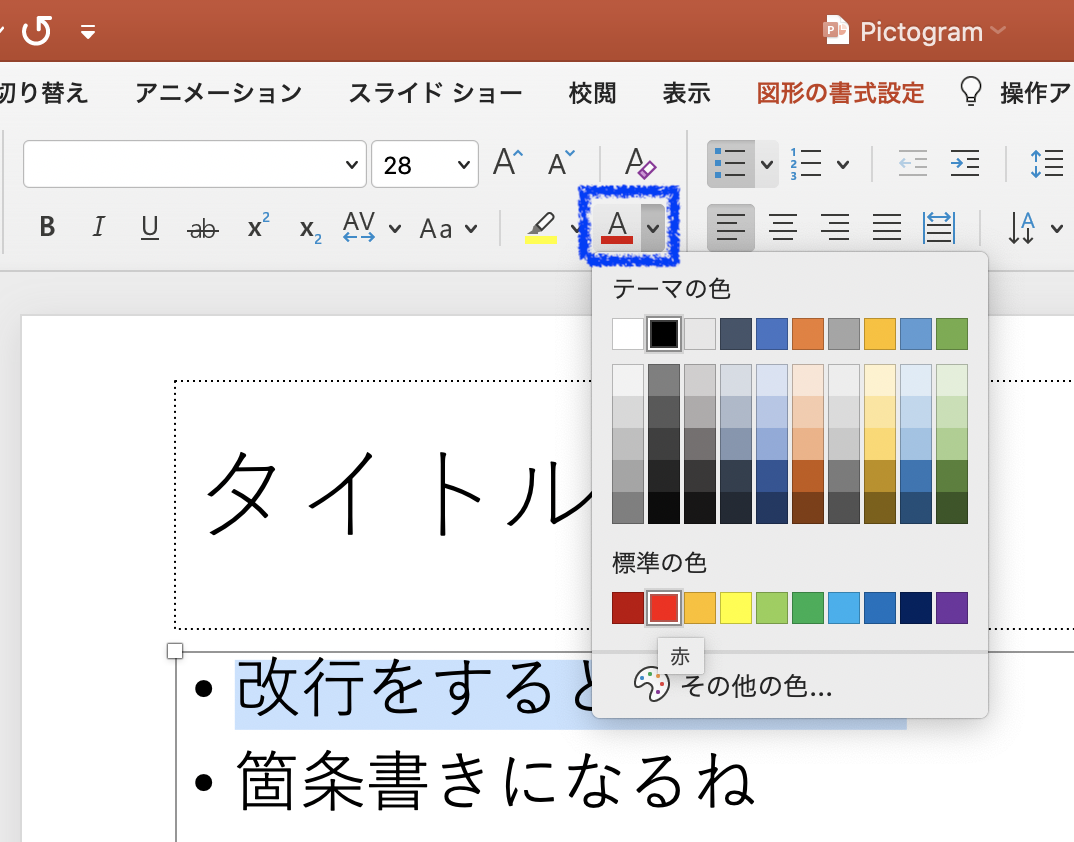Align text to the right

pos(835,227)
